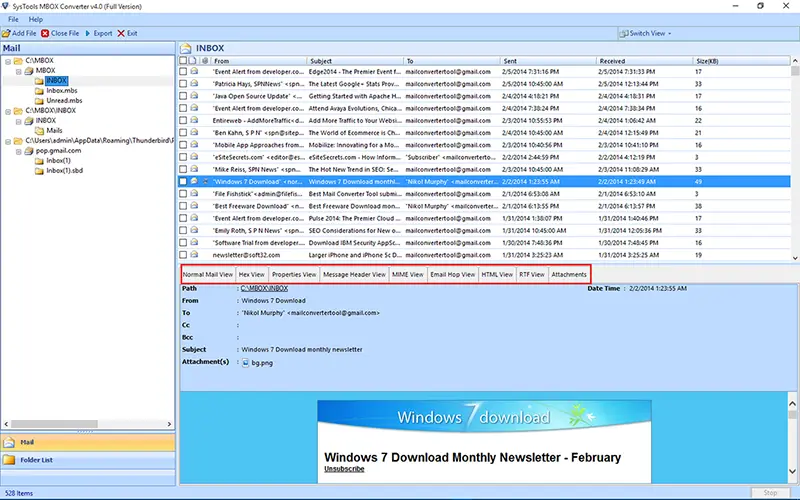This screenshot has height=500, width=800.
Task: Click envelope icon of Software Trial email
Action: [x=194, y=243]
